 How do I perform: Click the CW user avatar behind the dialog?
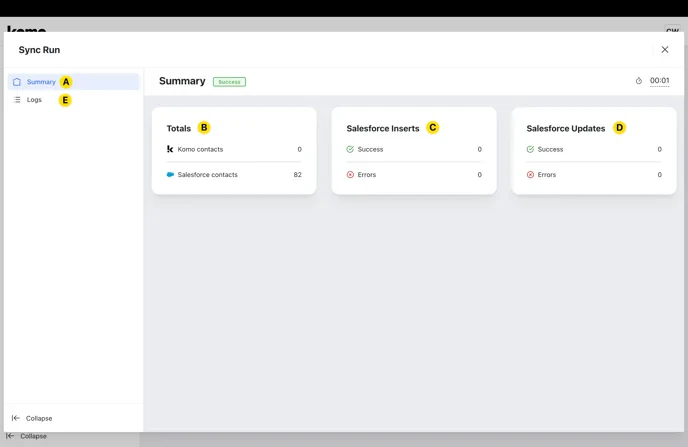click(672, 29)
